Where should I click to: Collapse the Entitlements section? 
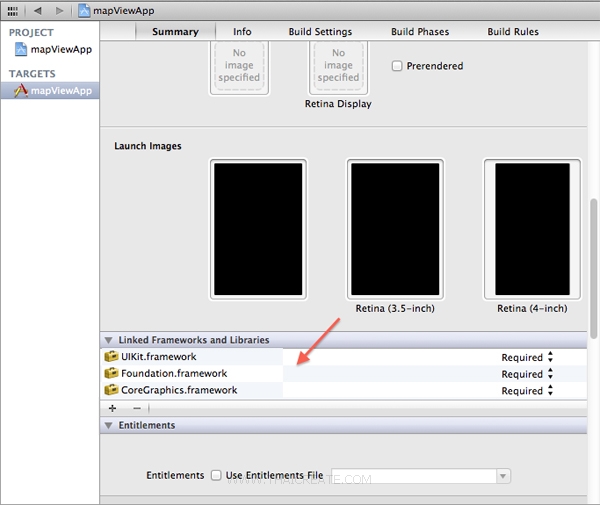(x=109, y=425)
